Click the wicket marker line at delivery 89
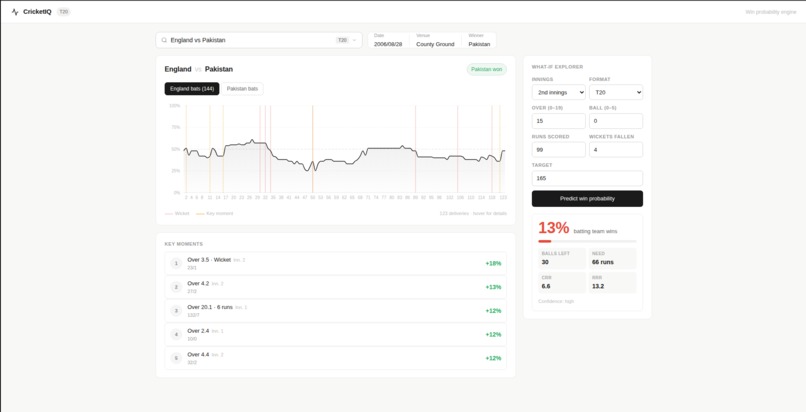 point(415,149)
